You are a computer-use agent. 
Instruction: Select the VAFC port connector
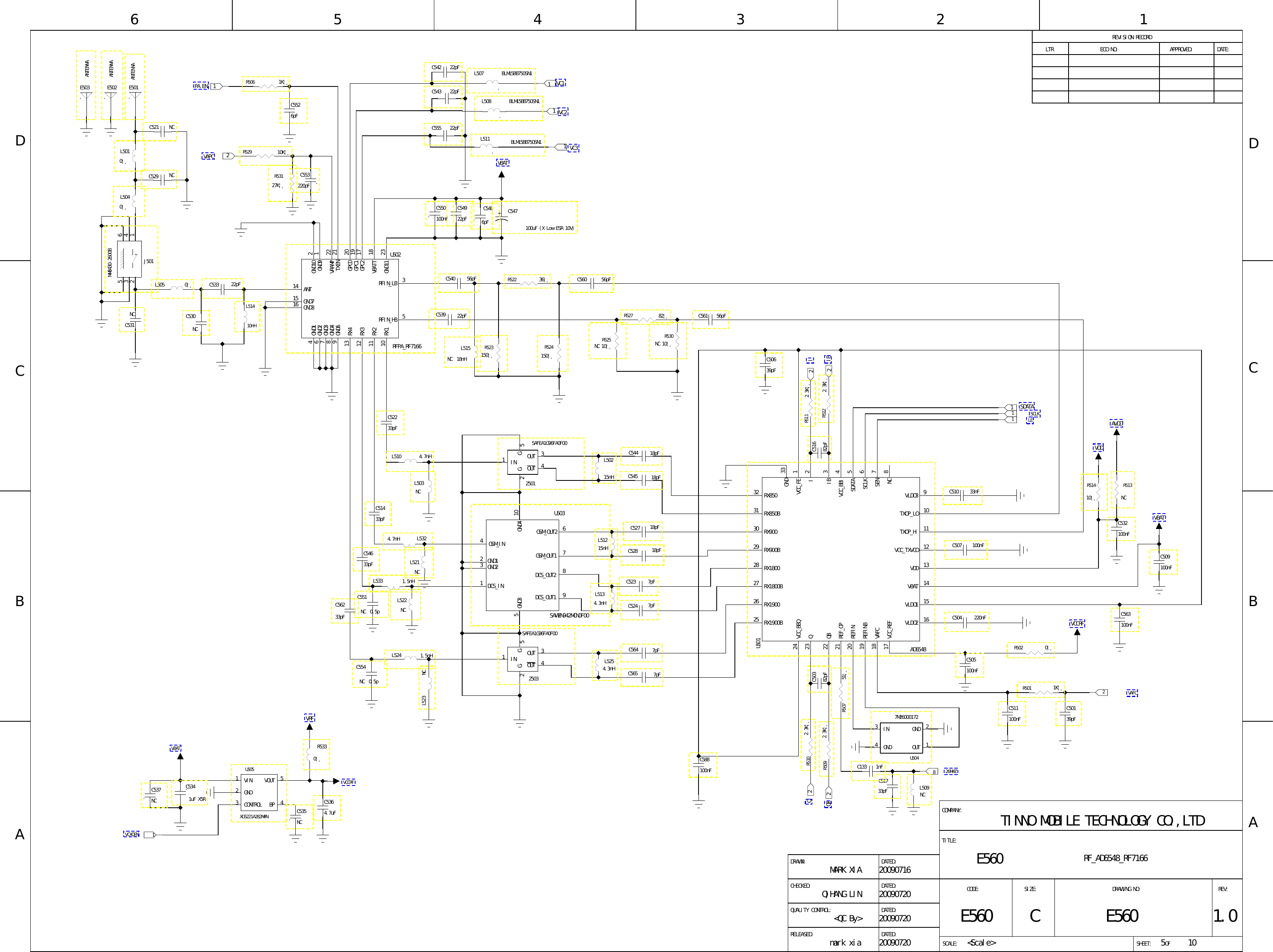pyautogui.click(x=1101, y=693)
